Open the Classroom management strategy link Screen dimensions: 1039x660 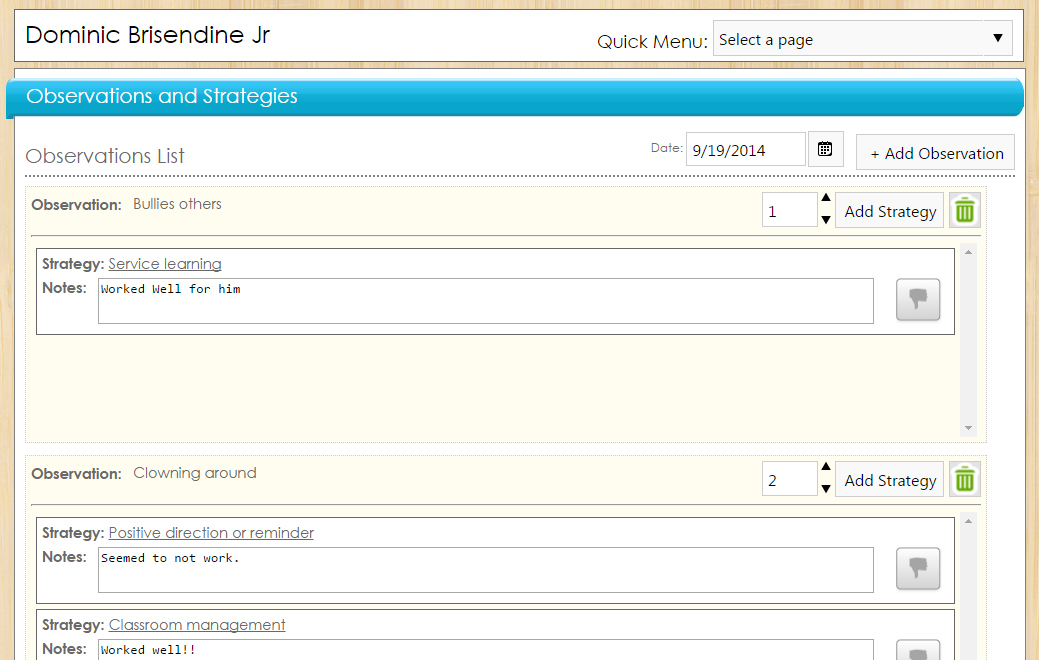click(197, 625)
